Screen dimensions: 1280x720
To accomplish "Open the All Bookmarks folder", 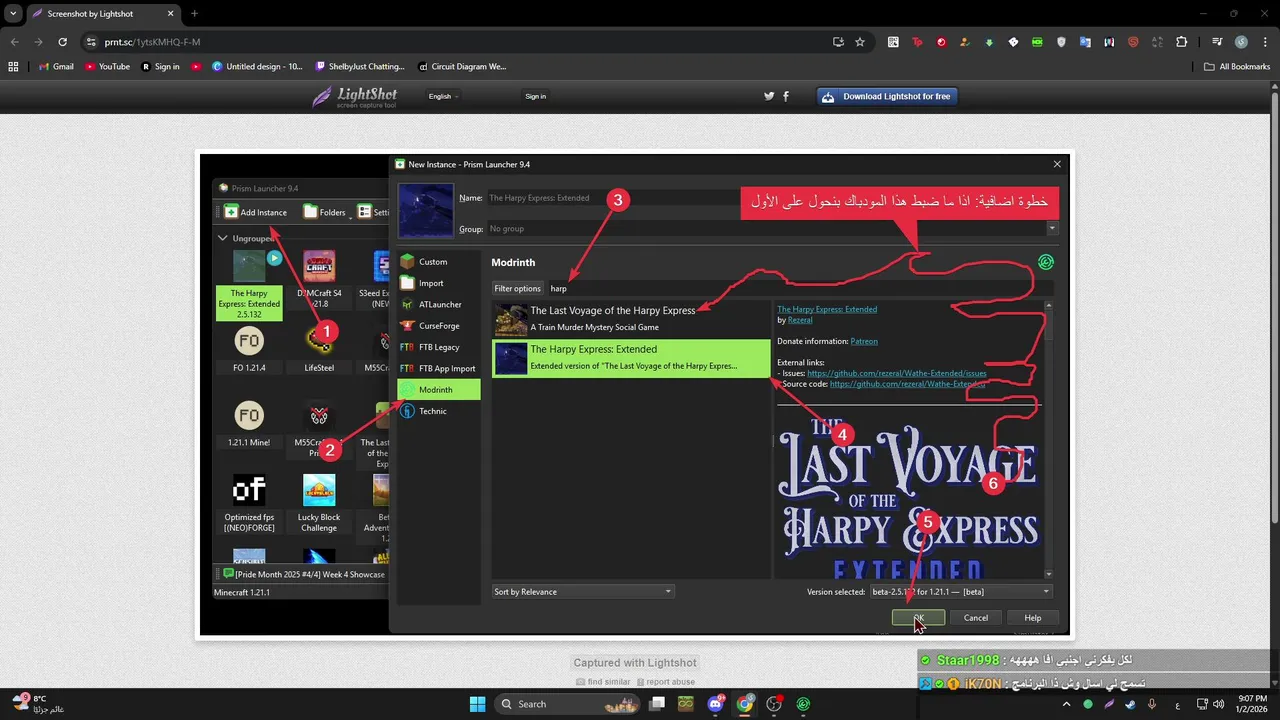I will coord(1237,67).
